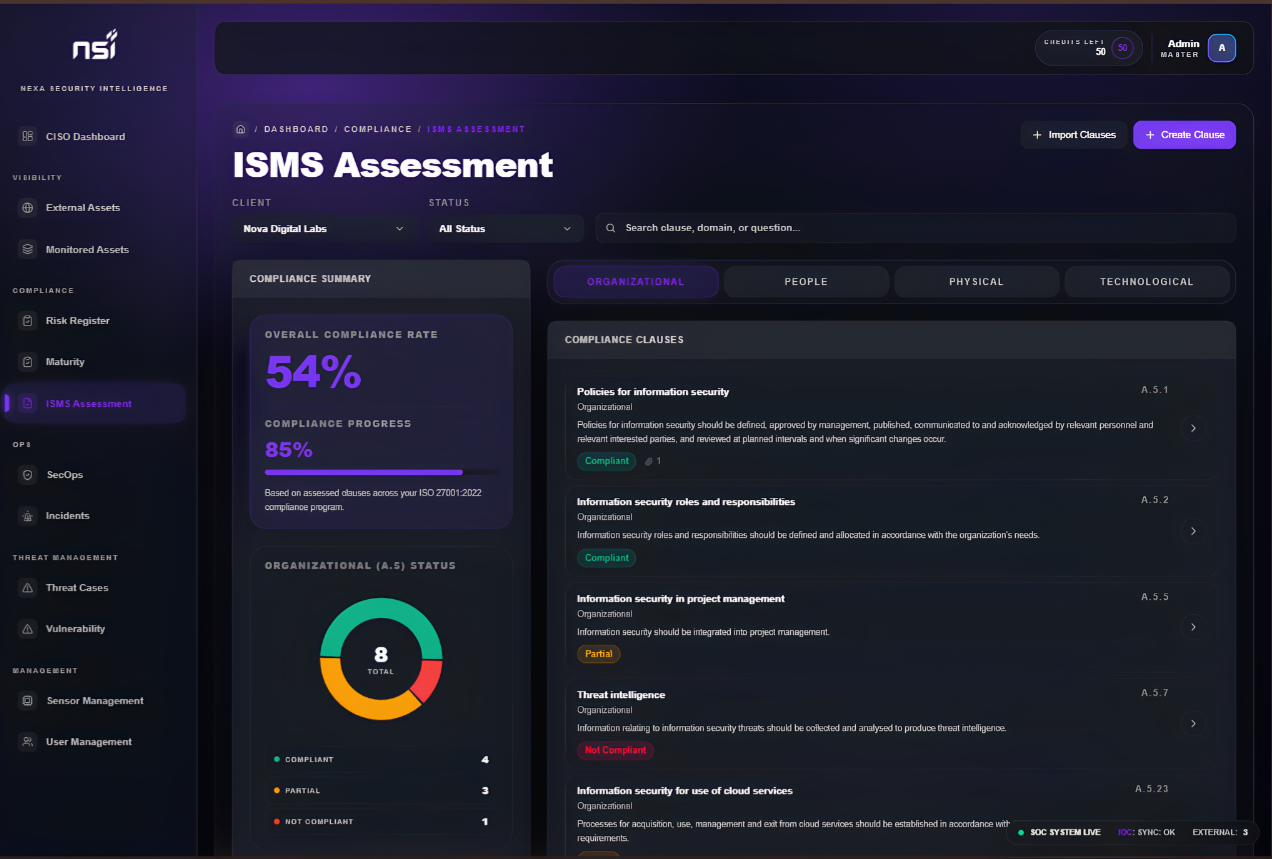Click the Information security in project management title
Screen dimensions: 1272x859
[681, 599]
